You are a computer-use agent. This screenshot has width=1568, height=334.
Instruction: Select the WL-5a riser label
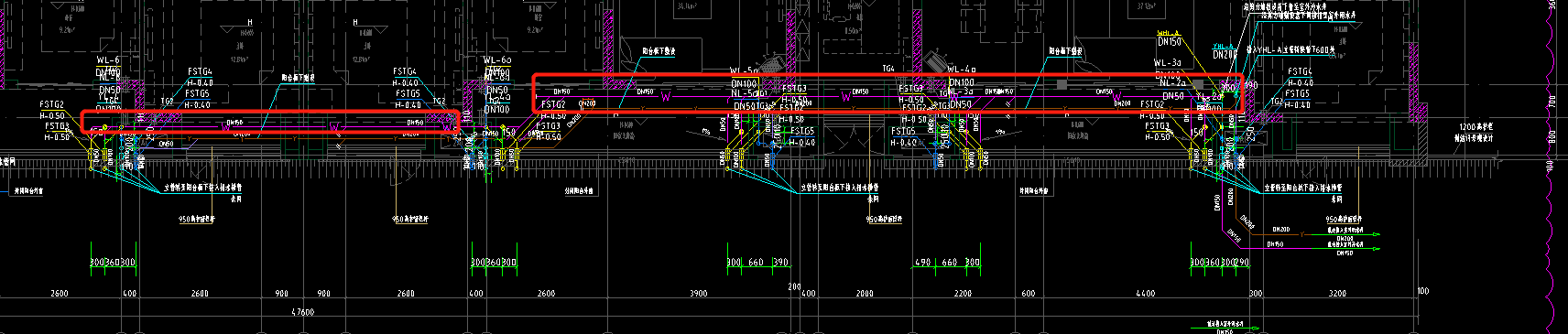click(x=744, y=70)
